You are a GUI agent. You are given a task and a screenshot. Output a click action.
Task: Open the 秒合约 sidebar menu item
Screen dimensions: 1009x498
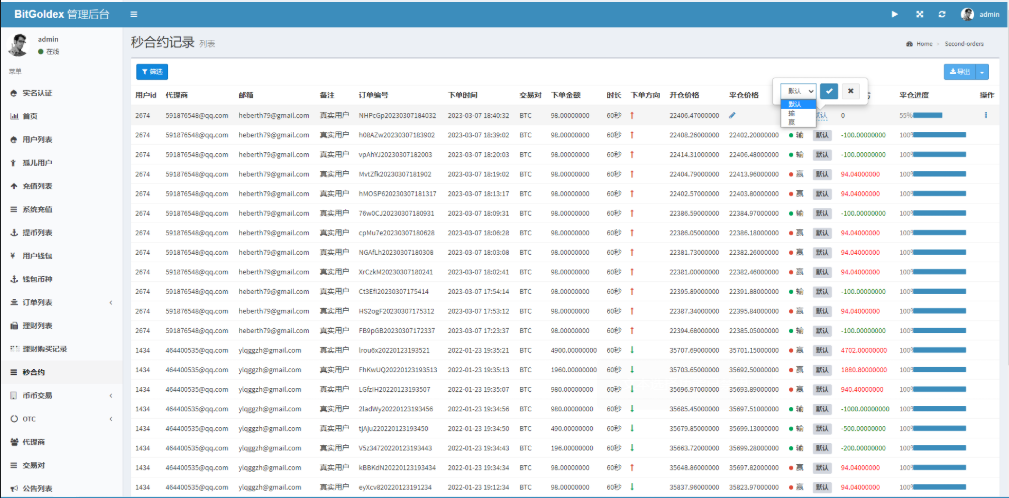click(x=61, y=372)
